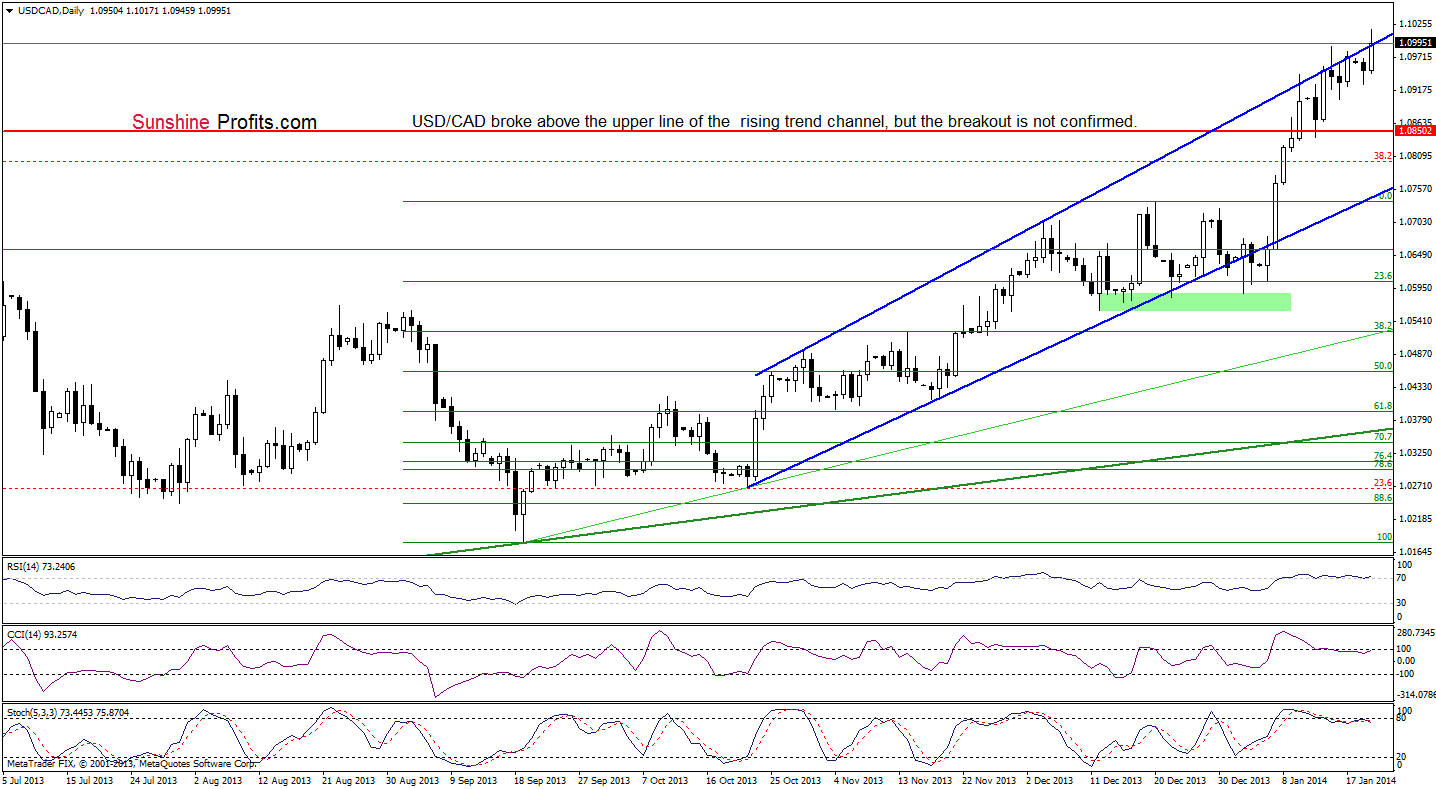
Task: Click the 70.7 Fibonacci level label
Action: tap(1383, 437)
